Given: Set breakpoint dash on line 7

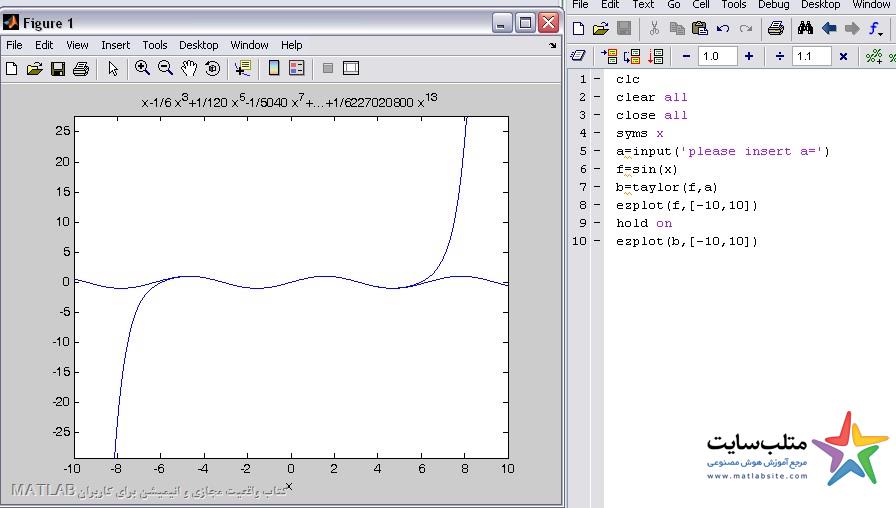Looking at the screenshot, I should pos(597,187).
